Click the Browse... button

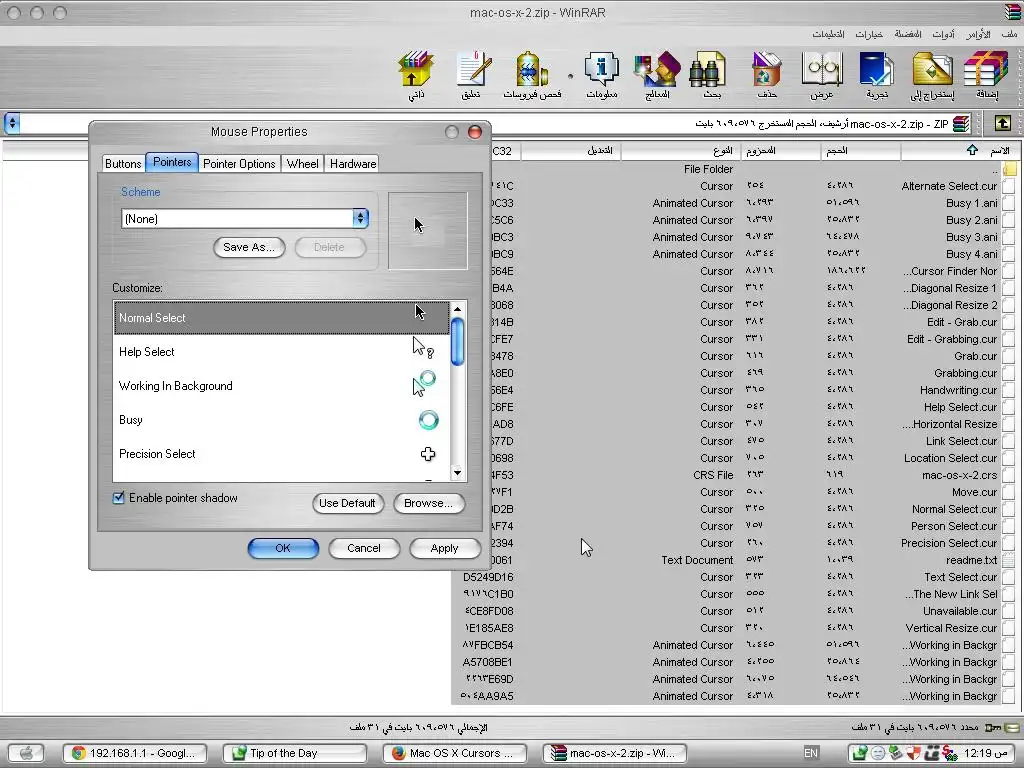click(428, 504)
